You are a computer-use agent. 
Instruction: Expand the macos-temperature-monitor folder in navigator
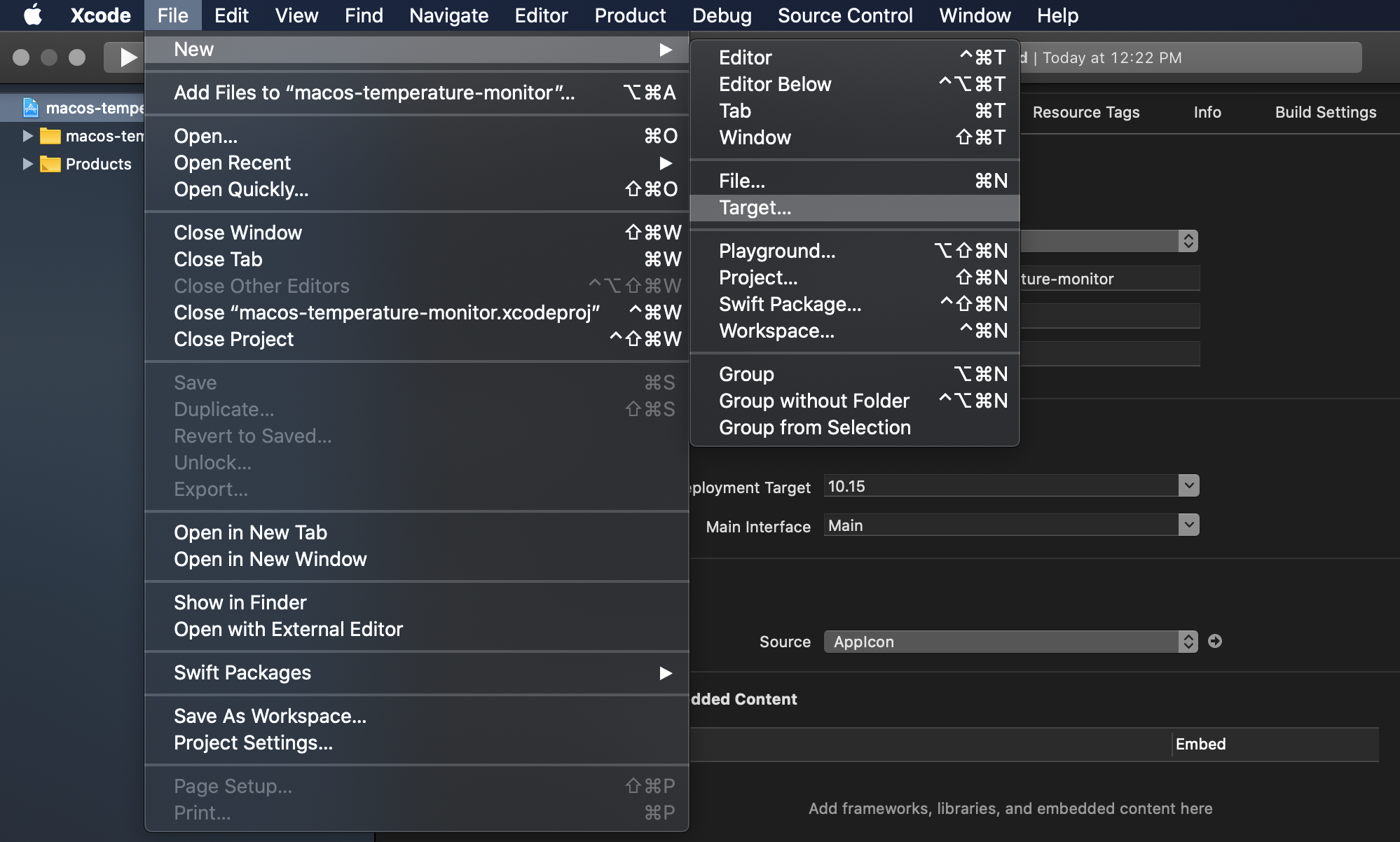pyautogui.click(x=27, y=136)
